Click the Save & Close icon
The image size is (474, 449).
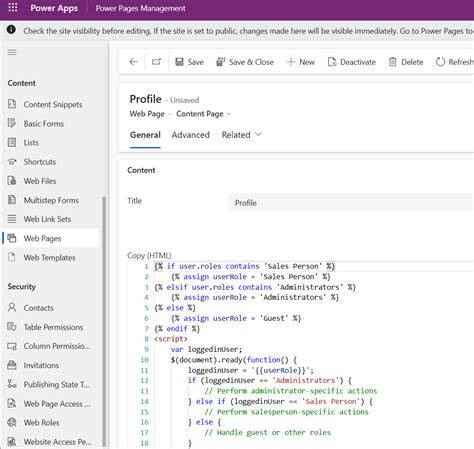click(x=220, y=62)
